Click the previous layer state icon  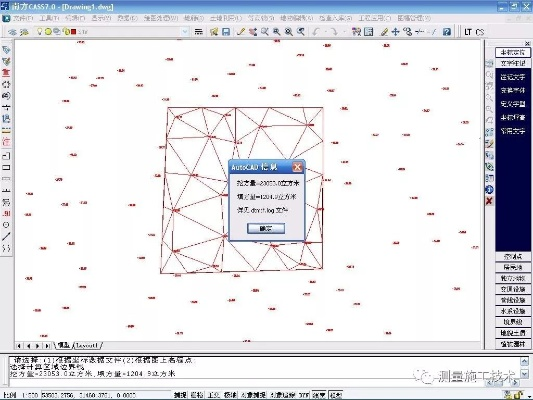(x=24, y=32)
